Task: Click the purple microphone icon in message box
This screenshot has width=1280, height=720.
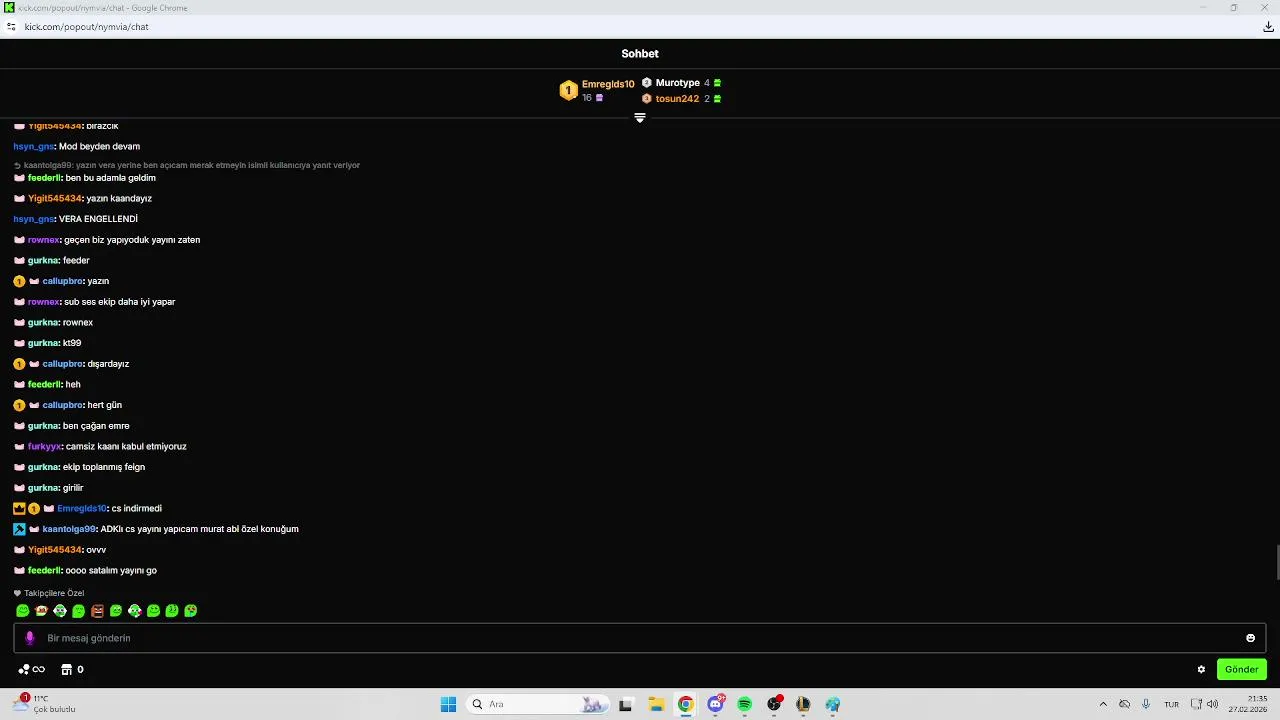Action: point(30,638)
